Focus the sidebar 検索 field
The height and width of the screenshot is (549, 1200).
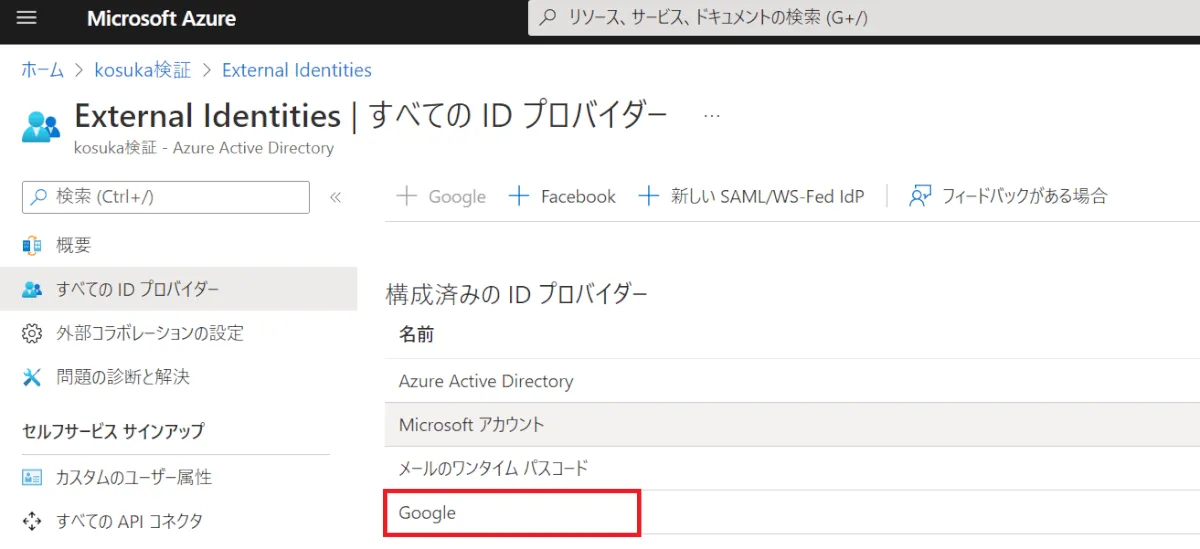pyautogui.click(x=166, y=197)
